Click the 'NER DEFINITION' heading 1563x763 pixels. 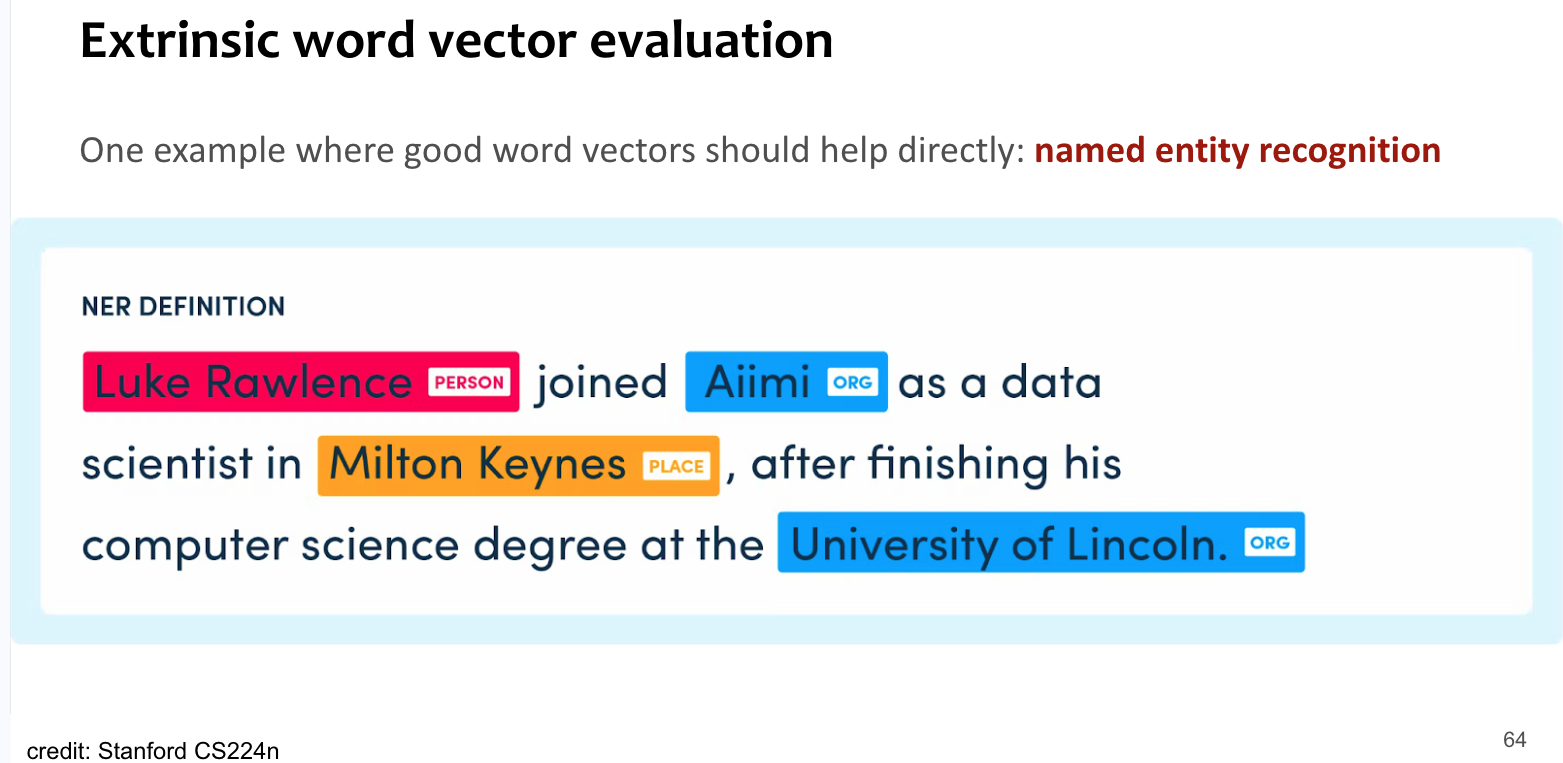183,307
